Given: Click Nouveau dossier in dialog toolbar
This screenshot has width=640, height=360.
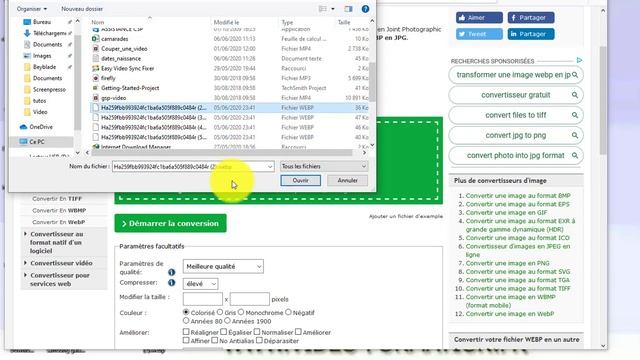Looking at the screenshot, I should [82, 9].
